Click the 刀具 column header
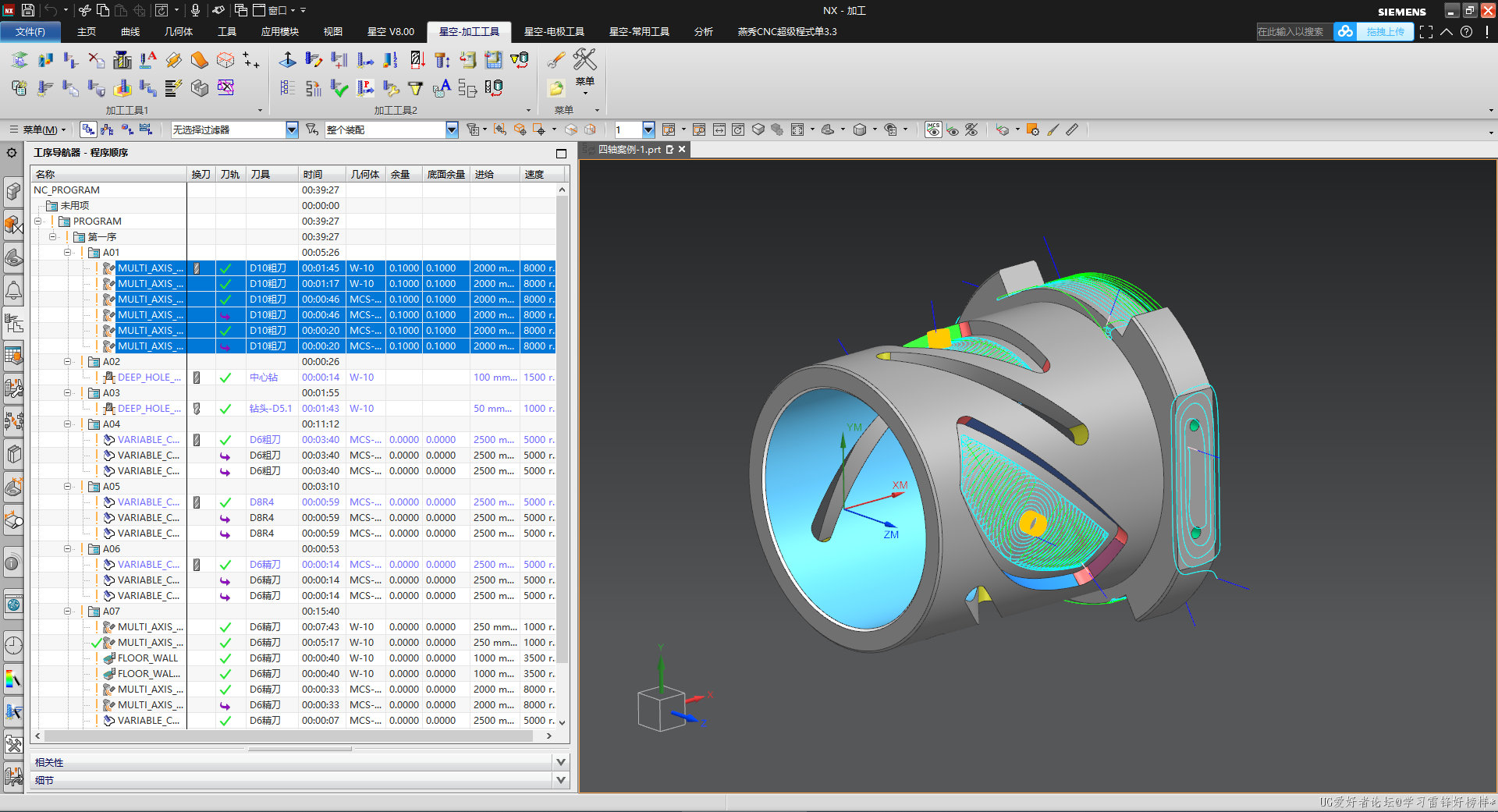1498x812 pixels. (272, 174)
